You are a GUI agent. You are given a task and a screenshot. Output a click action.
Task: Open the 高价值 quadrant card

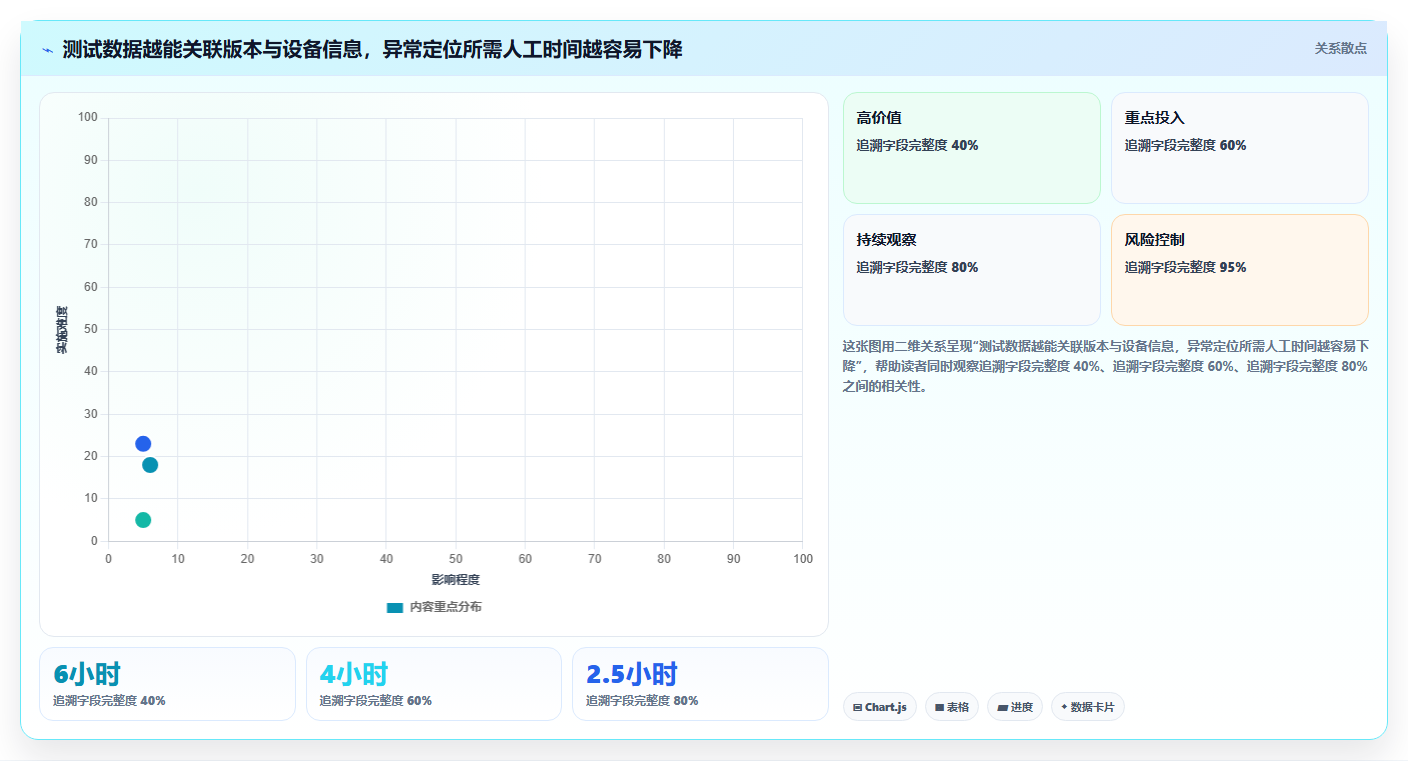(x=972, y=148)
